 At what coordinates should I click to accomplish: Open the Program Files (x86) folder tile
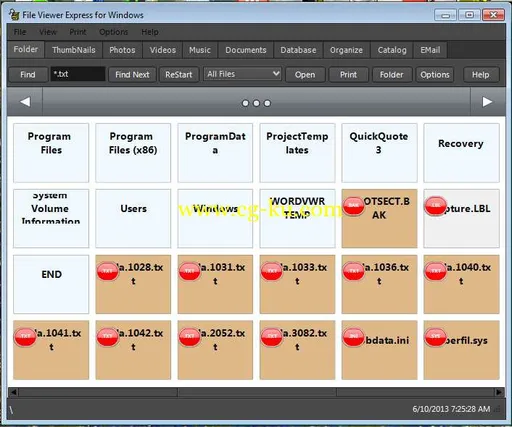coord(133,153)
